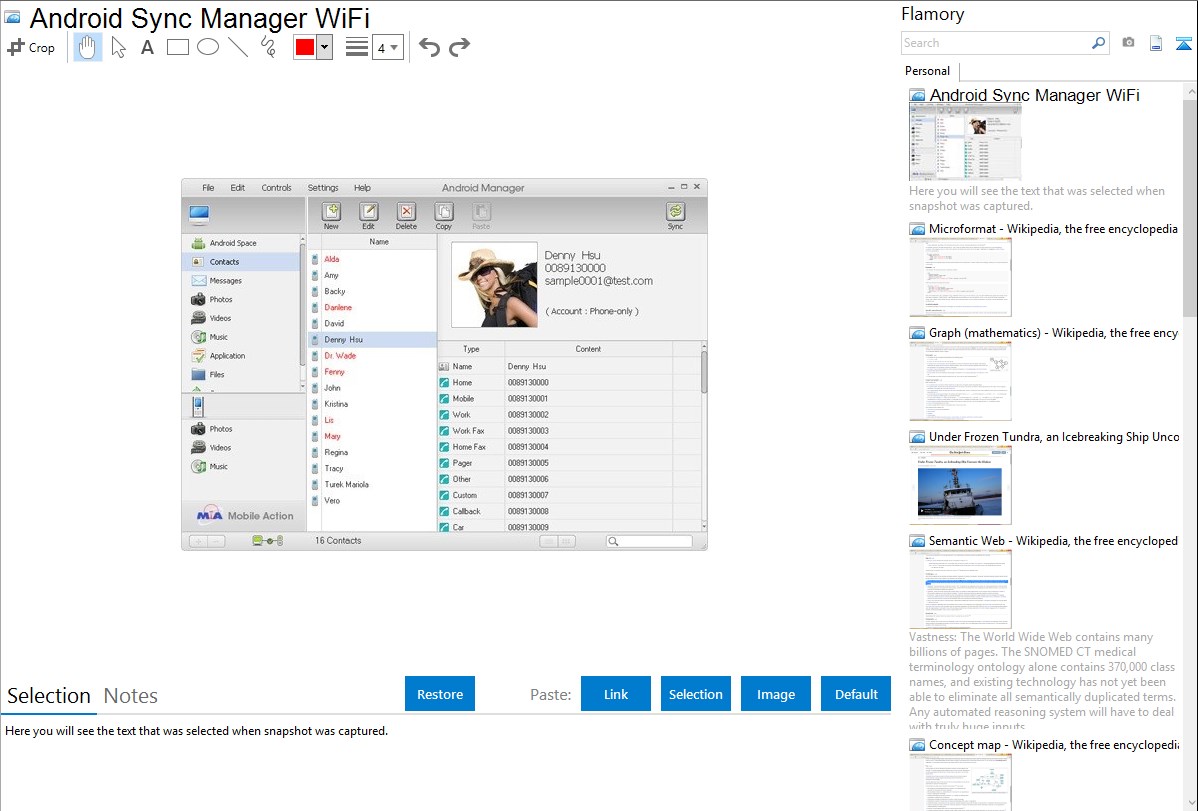Click the red annotation color swatch

pyautogui.click(x=305, y=47)
